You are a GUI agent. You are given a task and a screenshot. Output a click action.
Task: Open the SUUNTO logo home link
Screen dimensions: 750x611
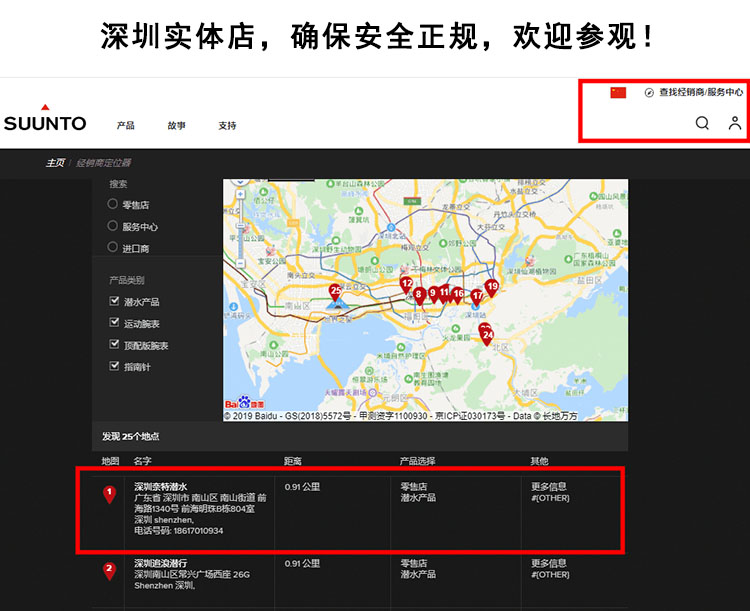click(45, 118)
